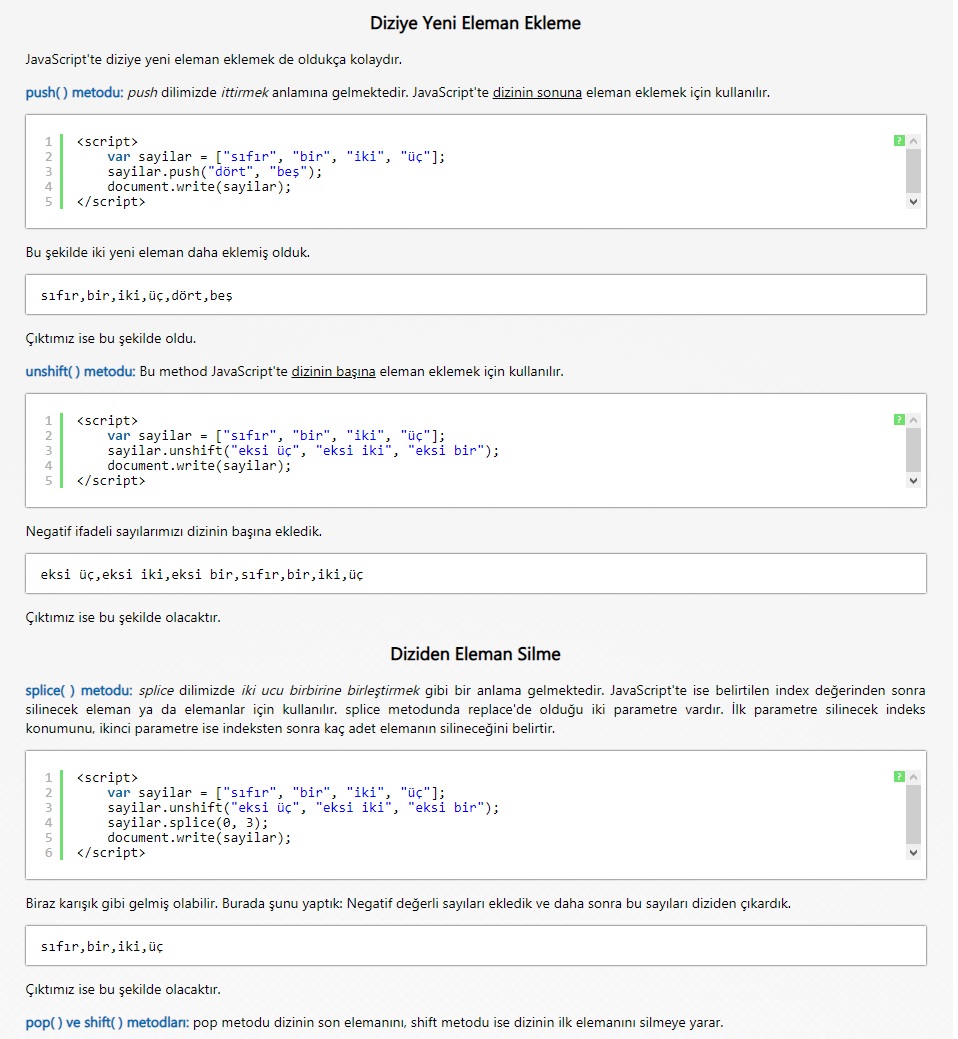Click 'var sayilar' line in the splice code block

(276, 793)
